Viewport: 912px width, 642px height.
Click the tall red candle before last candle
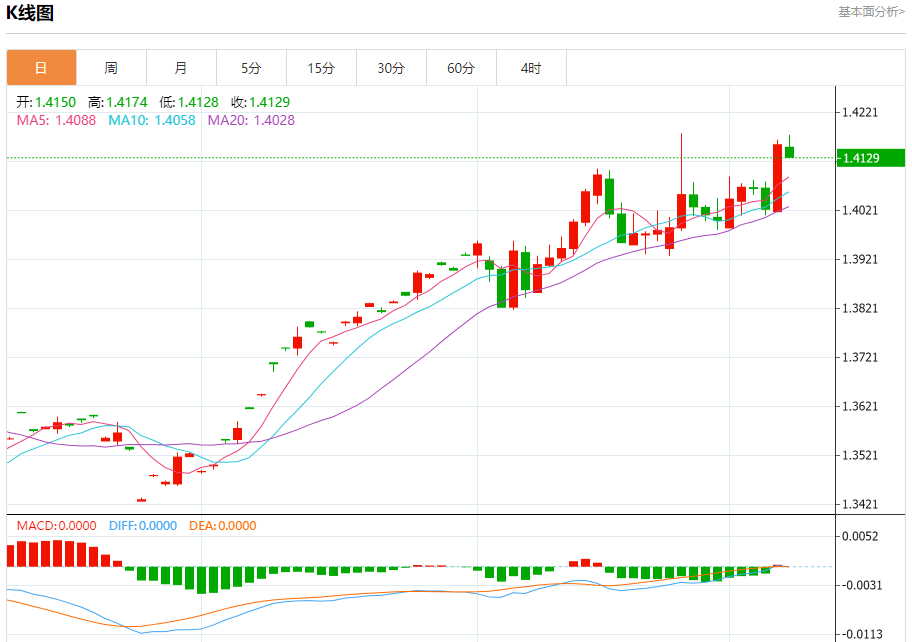pos(778,177)
